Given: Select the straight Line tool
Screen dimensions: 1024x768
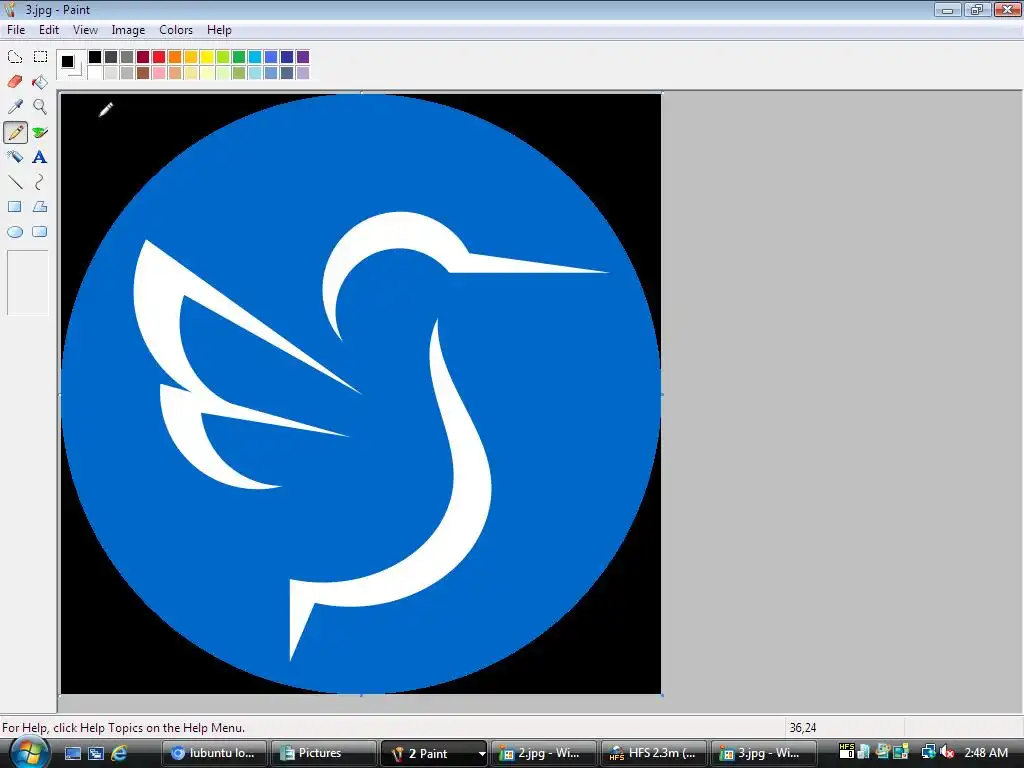Looking at the screenshot, I should click(x=15, y=182).
